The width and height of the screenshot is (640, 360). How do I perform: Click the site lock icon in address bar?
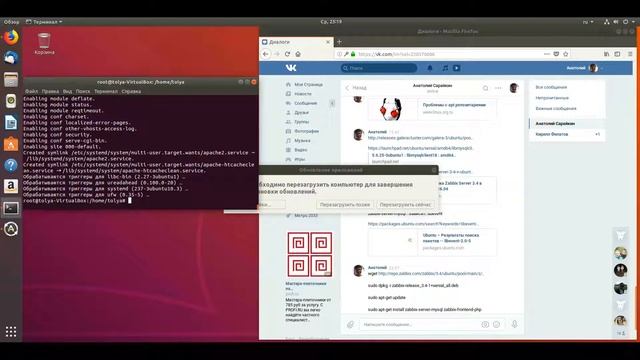(353, 54)
